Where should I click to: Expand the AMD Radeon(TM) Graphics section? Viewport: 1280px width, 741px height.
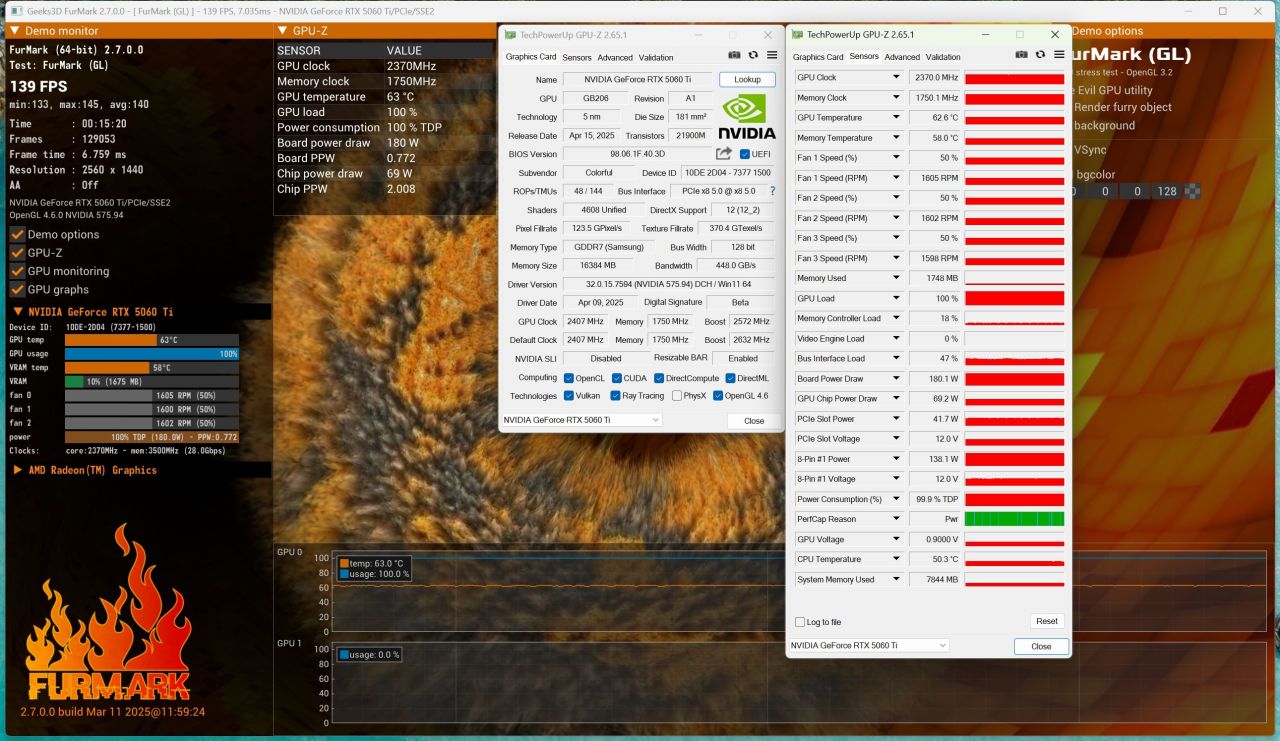click(x=17, y=470)
